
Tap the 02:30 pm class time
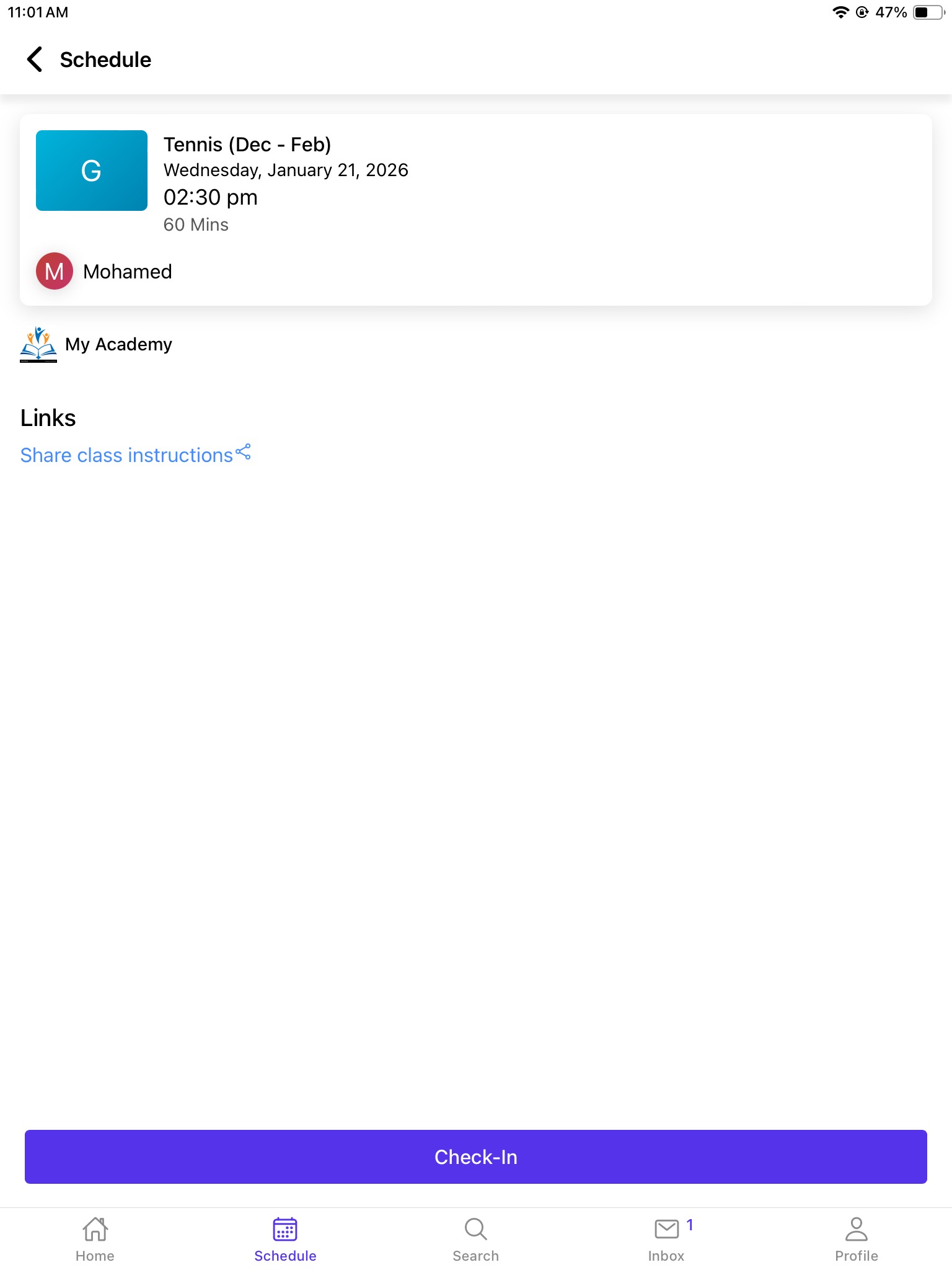click(x=211, y=197)
